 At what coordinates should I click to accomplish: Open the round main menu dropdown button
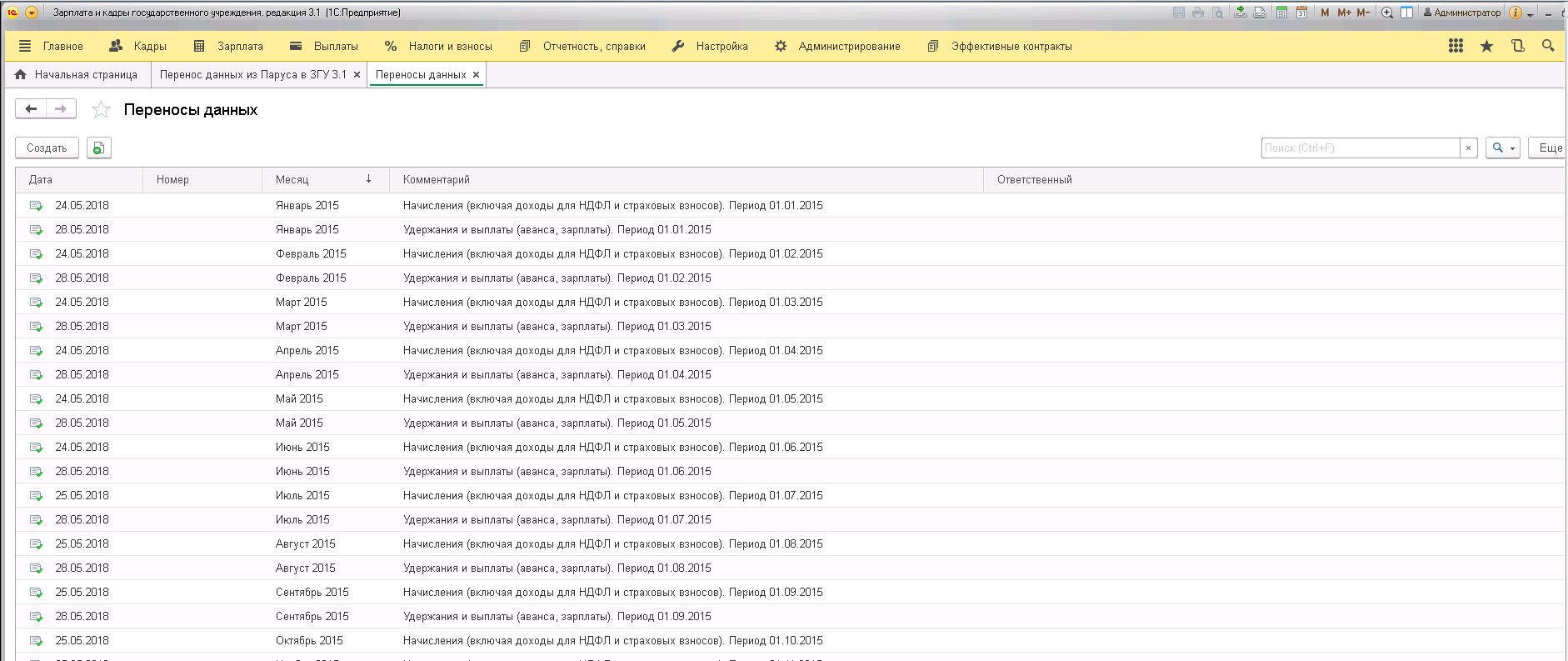point(32,13)
